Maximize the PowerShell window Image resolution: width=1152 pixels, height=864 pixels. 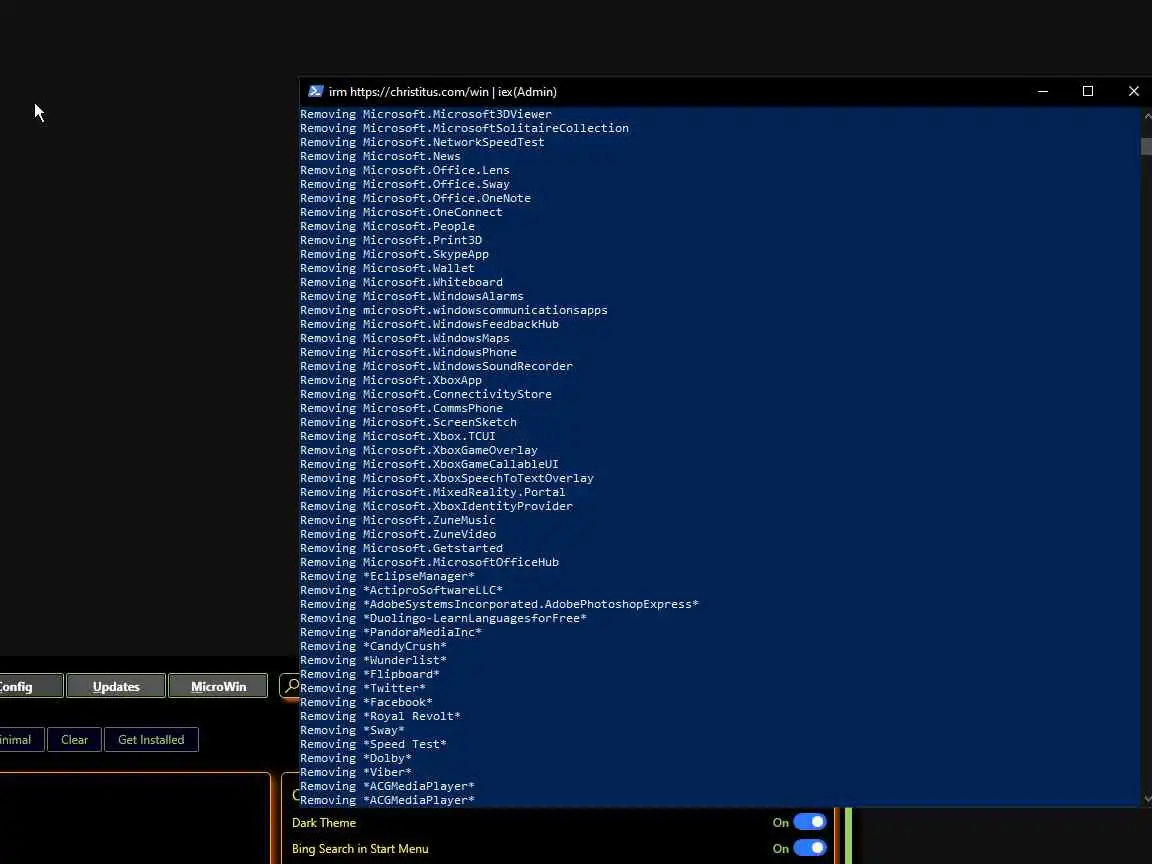(x=1088, y=91)
